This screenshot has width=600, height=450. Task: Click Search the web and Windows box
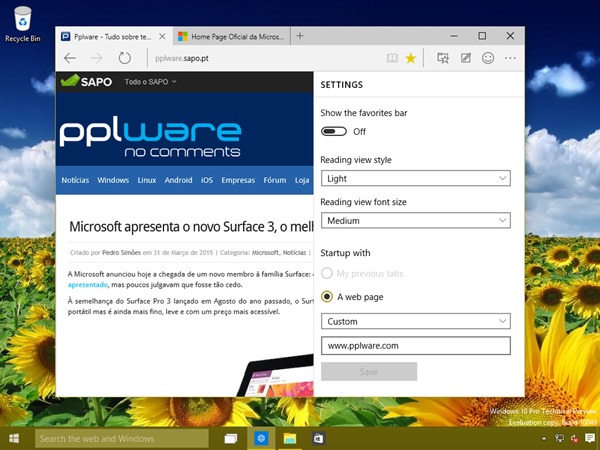coord(122,439)
